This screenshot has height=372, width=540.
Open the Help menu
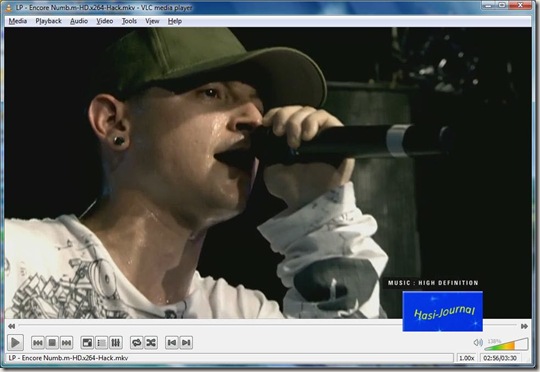coord(175,21)
